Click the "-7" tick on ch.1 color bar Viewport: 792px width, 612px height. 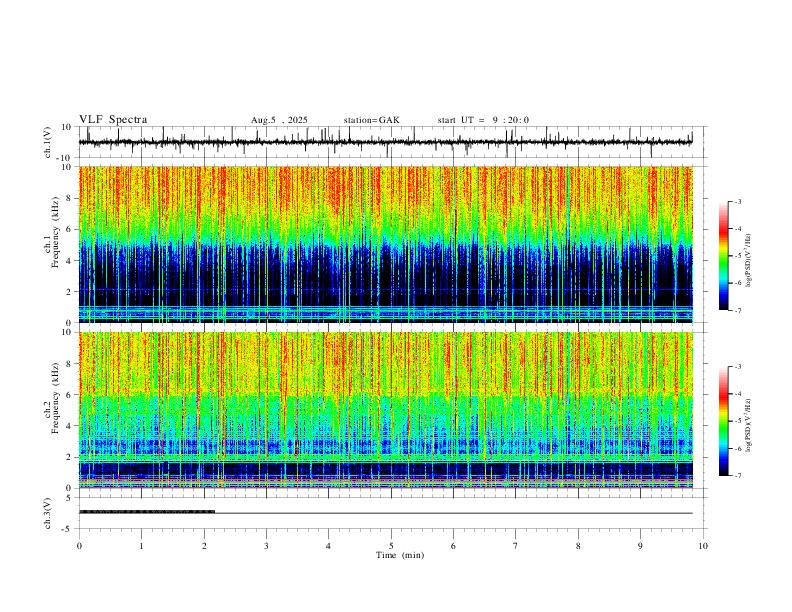[x=737, y=310]
